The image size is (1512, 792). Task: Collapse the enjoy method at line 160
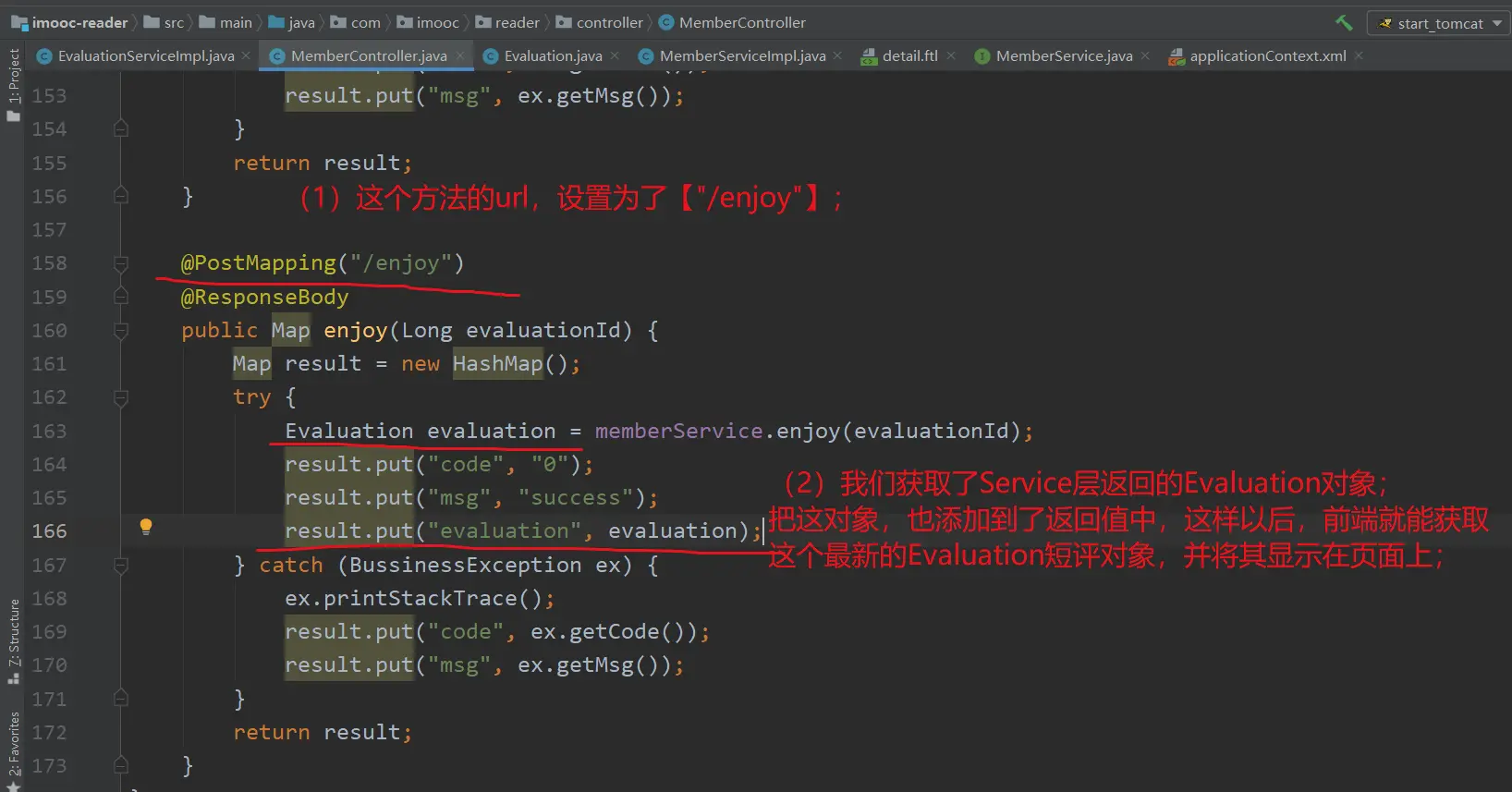[121, 331]
